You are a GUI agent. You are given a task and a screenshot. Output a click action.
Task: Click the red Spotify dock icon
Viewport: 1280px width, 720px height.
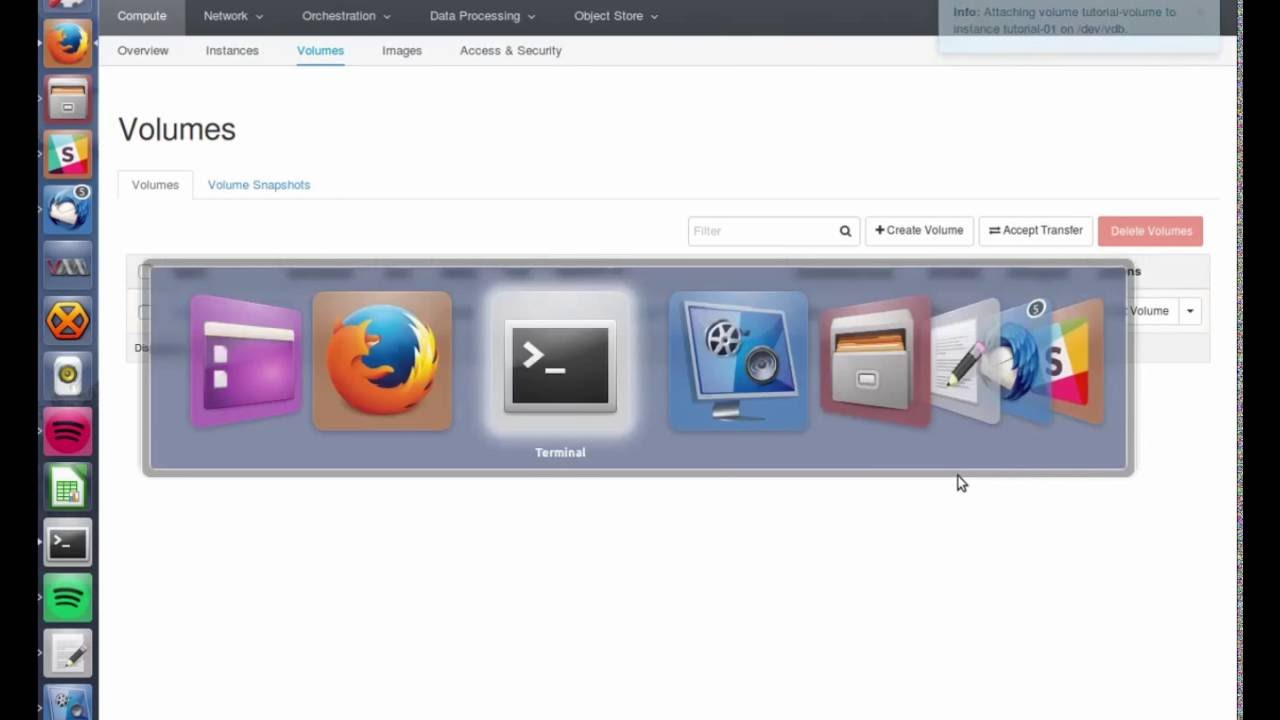click(x=68, y=432)
